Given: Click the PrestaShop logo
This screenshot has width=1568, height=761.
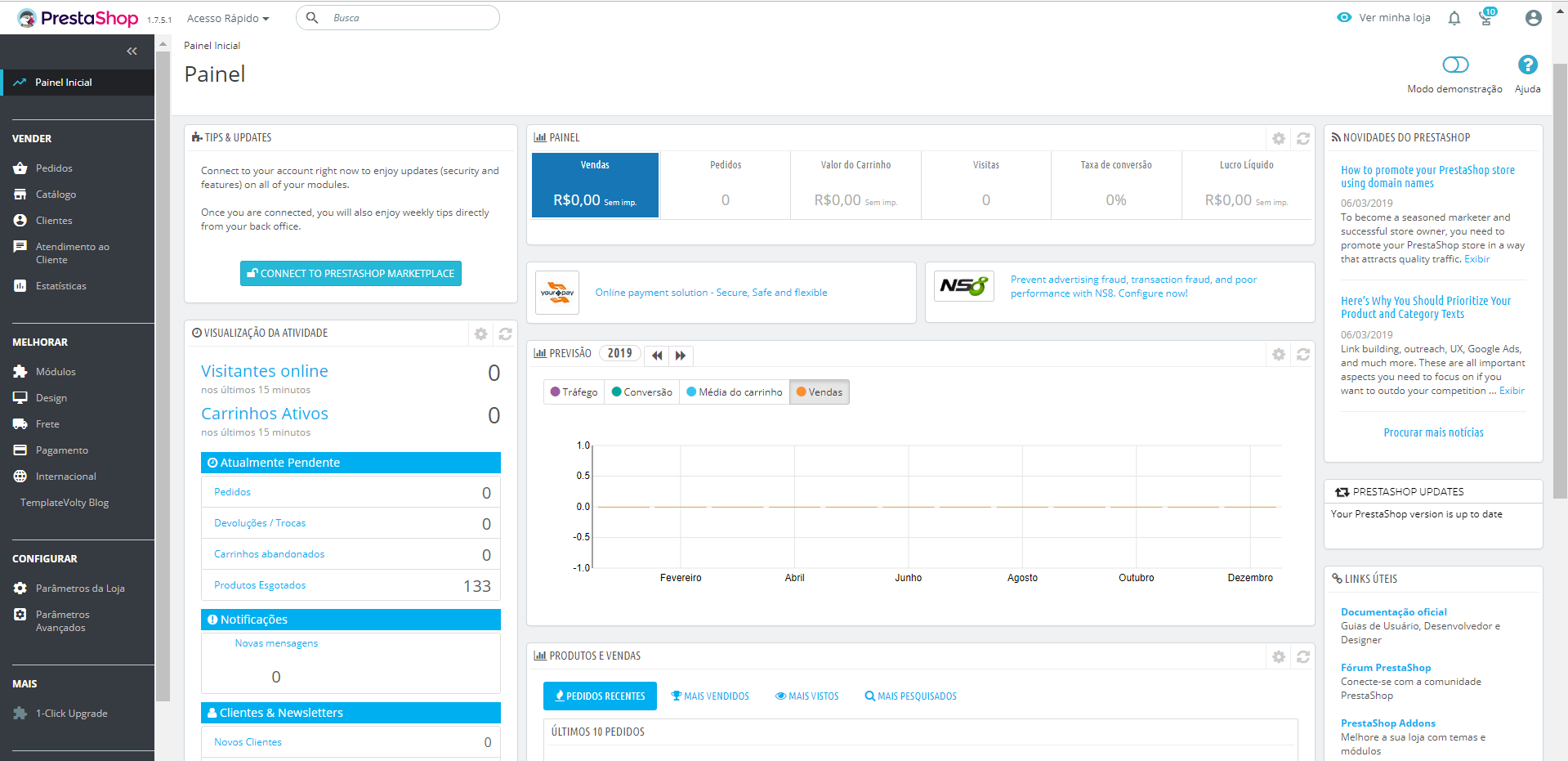Looking at the screenshot, I should click(x=78, y=18).
